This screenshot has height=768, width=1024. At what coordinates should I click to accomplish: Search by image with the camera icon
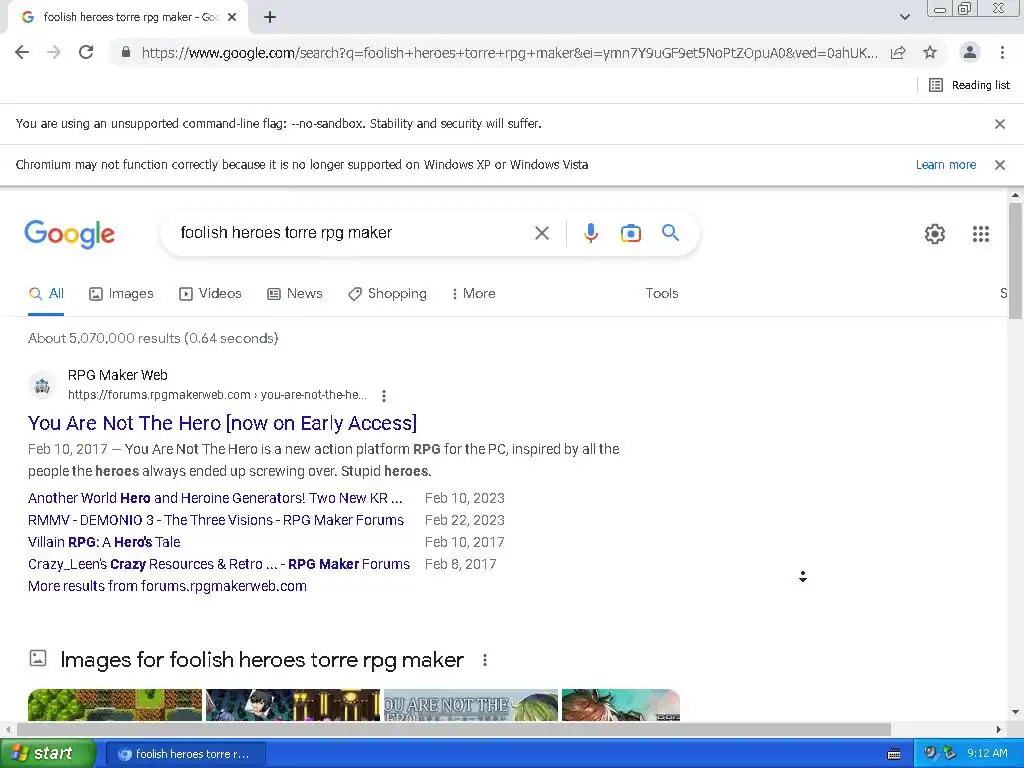630,233
